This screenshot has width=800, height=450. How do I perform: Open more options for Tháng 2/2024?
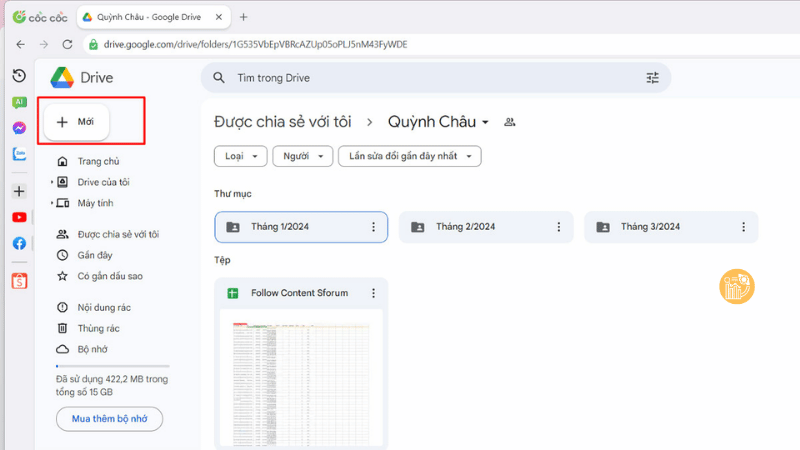[x=559, y=227]
